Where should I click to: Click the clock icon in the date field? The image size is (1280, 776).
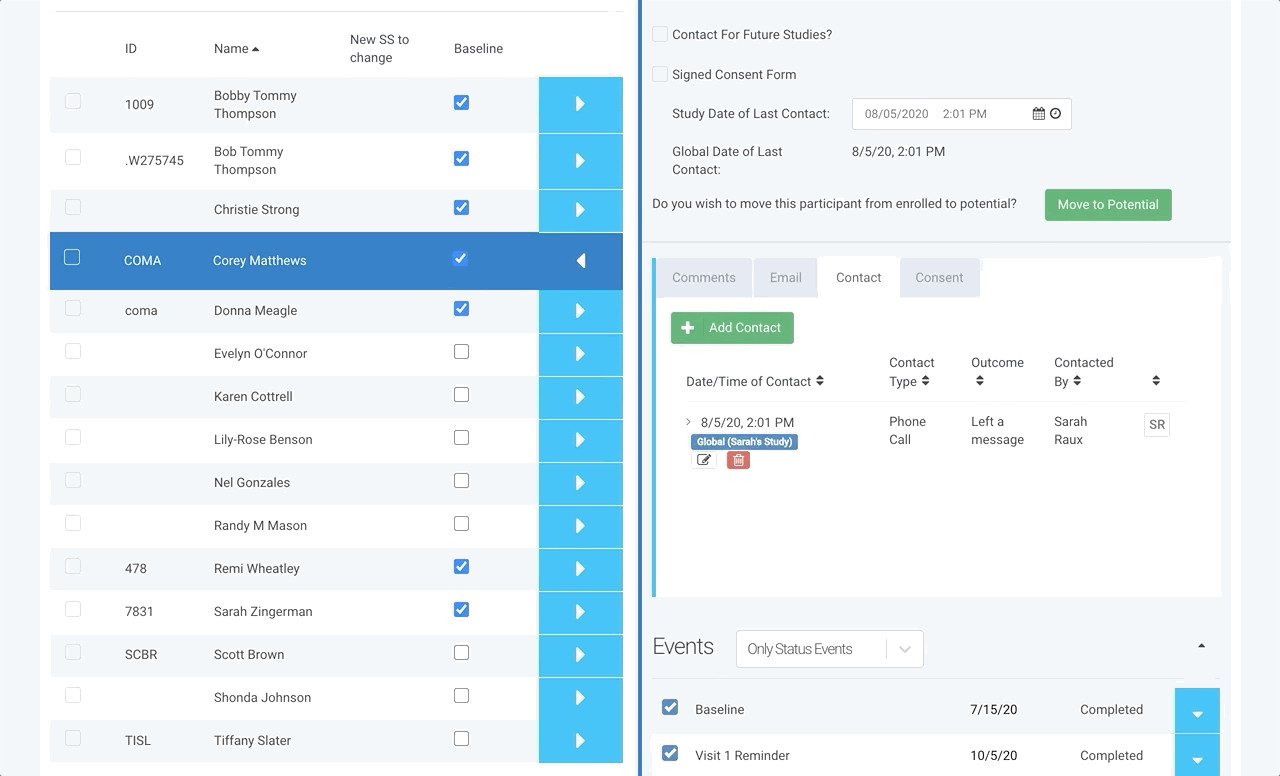1055,114
